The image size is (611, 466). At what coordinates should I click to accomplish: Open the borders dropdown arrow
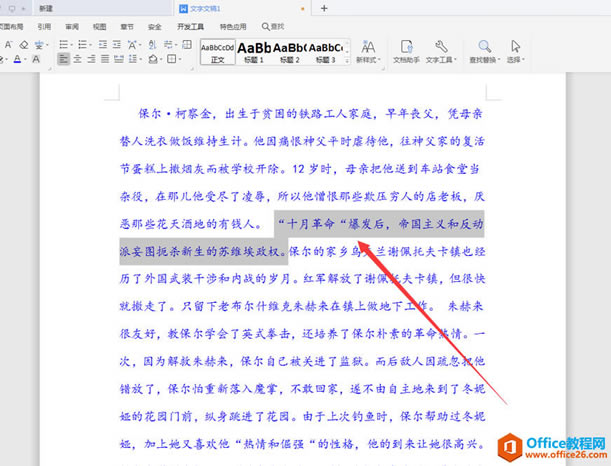(180, 60)
